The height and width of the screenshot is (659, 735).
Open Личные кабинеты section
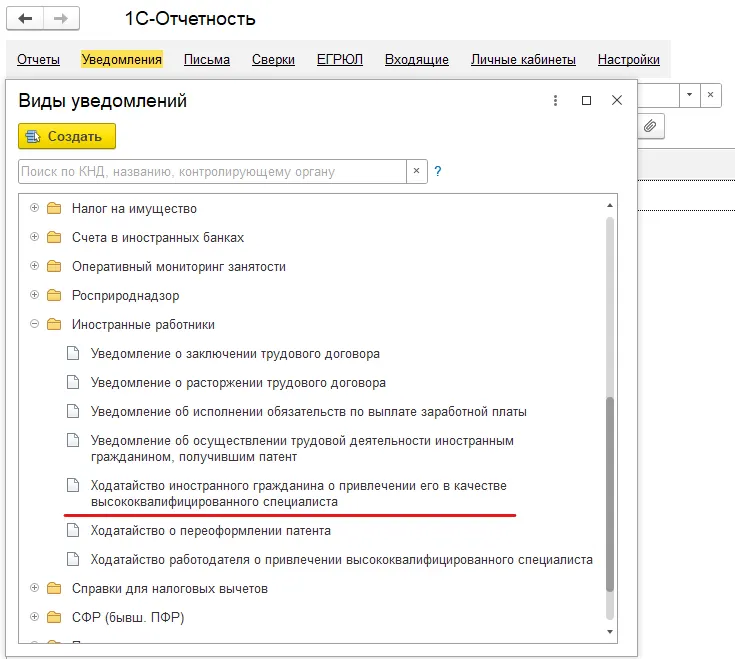pyautogui.click(x=523, y=60)
